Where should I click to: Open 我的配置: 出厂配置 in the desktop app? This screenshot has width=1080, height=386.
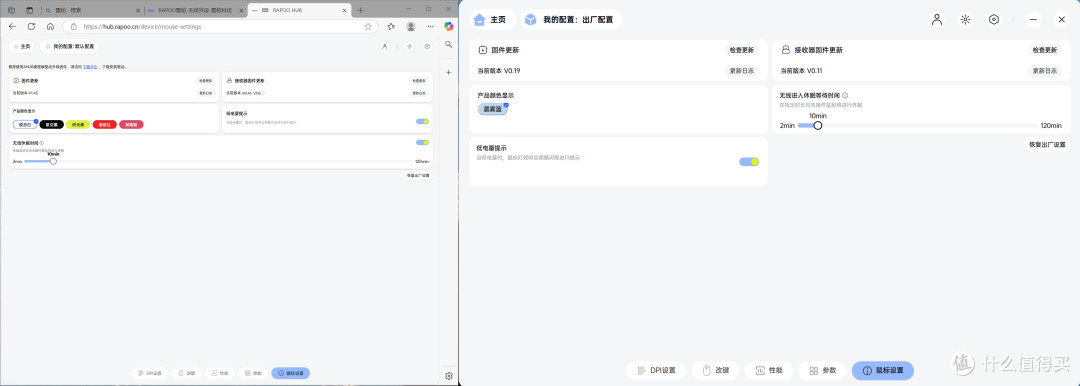tap(572, 20)
